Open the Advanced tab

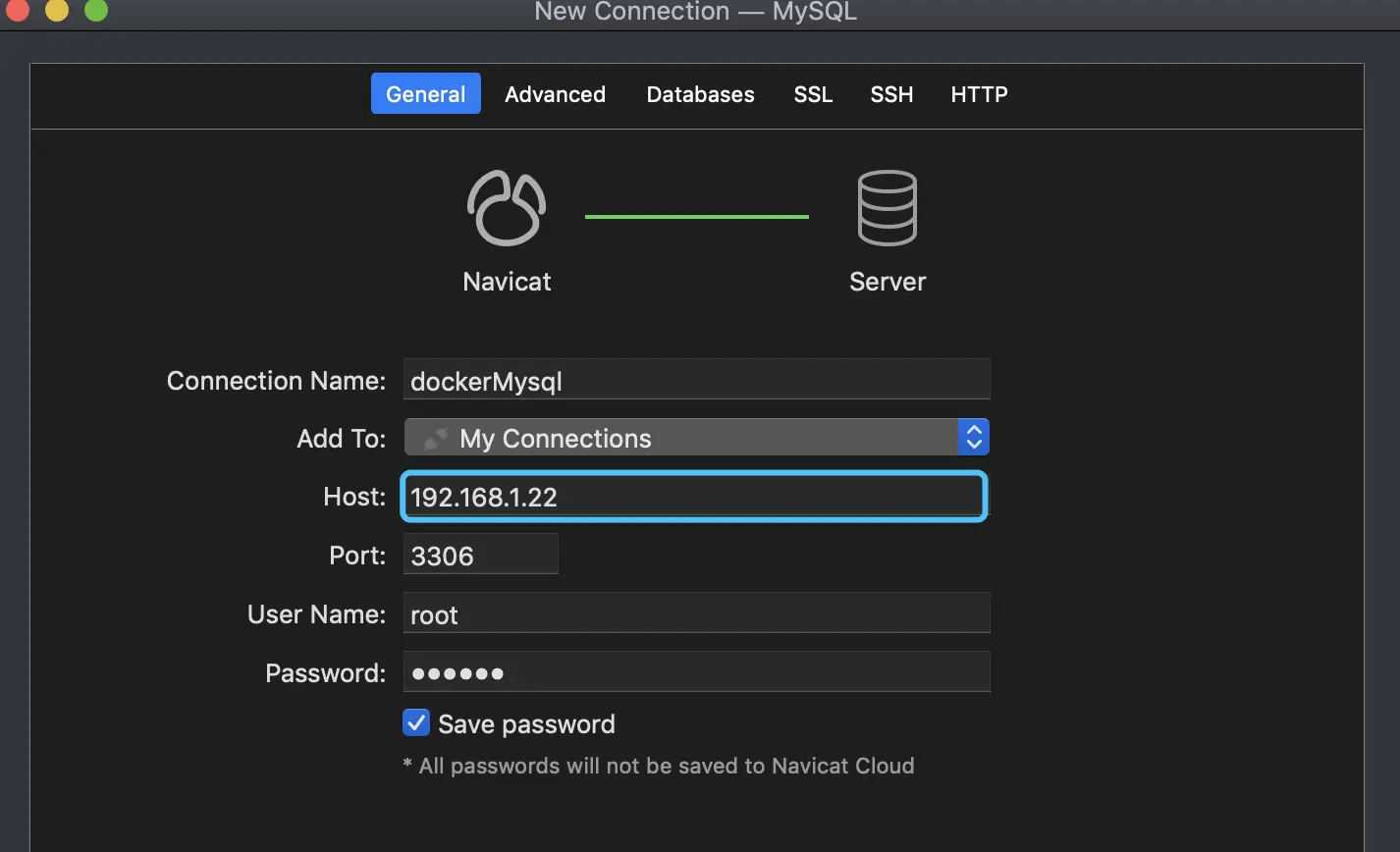tap(555, 94)
